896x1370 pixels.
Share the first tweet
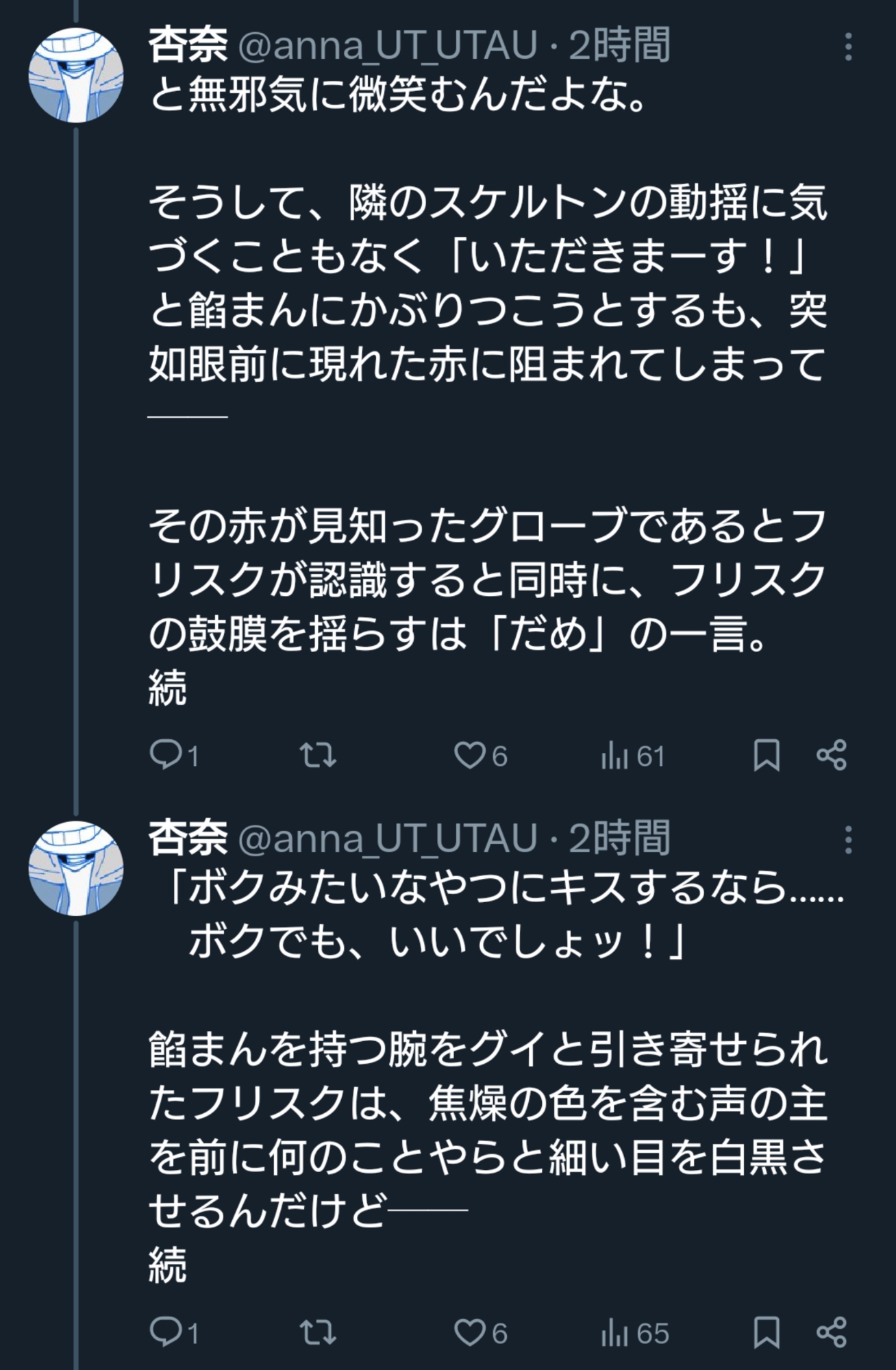[x=832, y=756]
